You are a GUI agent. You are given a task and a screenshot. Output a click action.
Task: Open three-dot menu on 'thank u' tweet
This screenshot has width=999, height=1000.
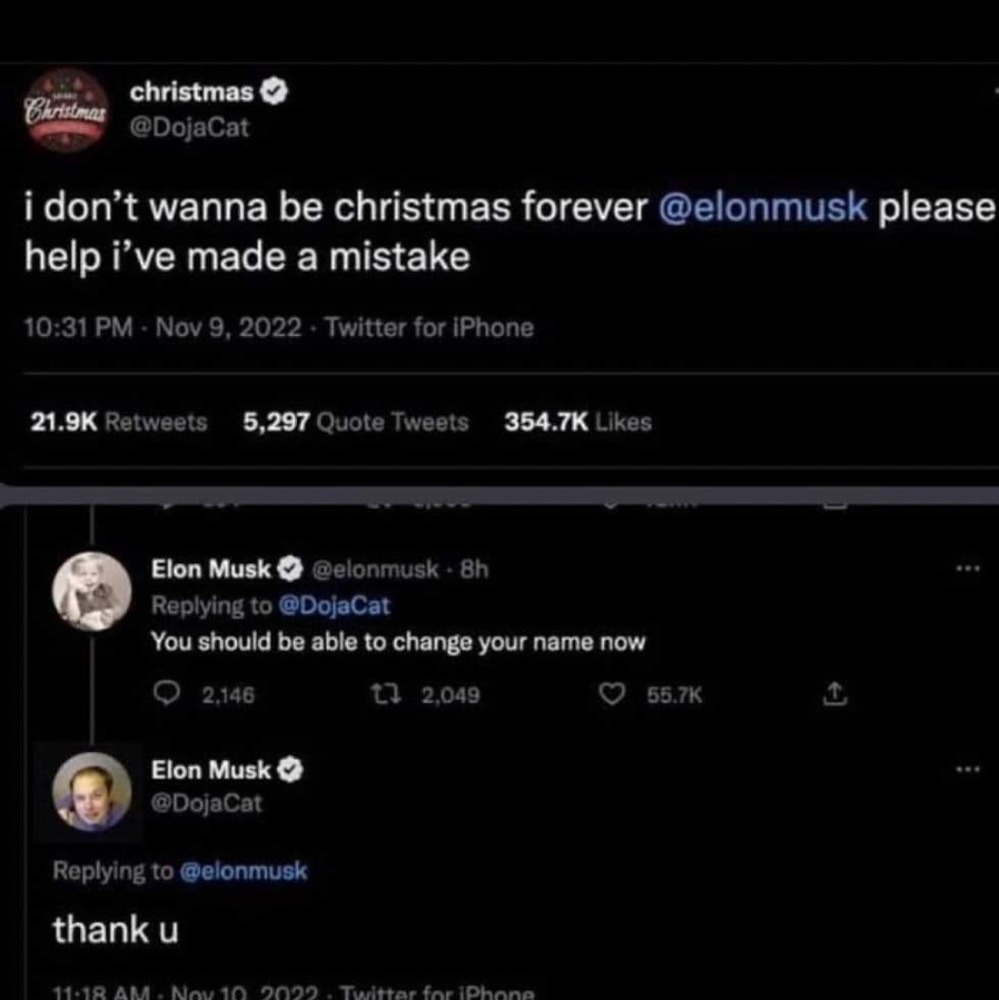point(966,770)
